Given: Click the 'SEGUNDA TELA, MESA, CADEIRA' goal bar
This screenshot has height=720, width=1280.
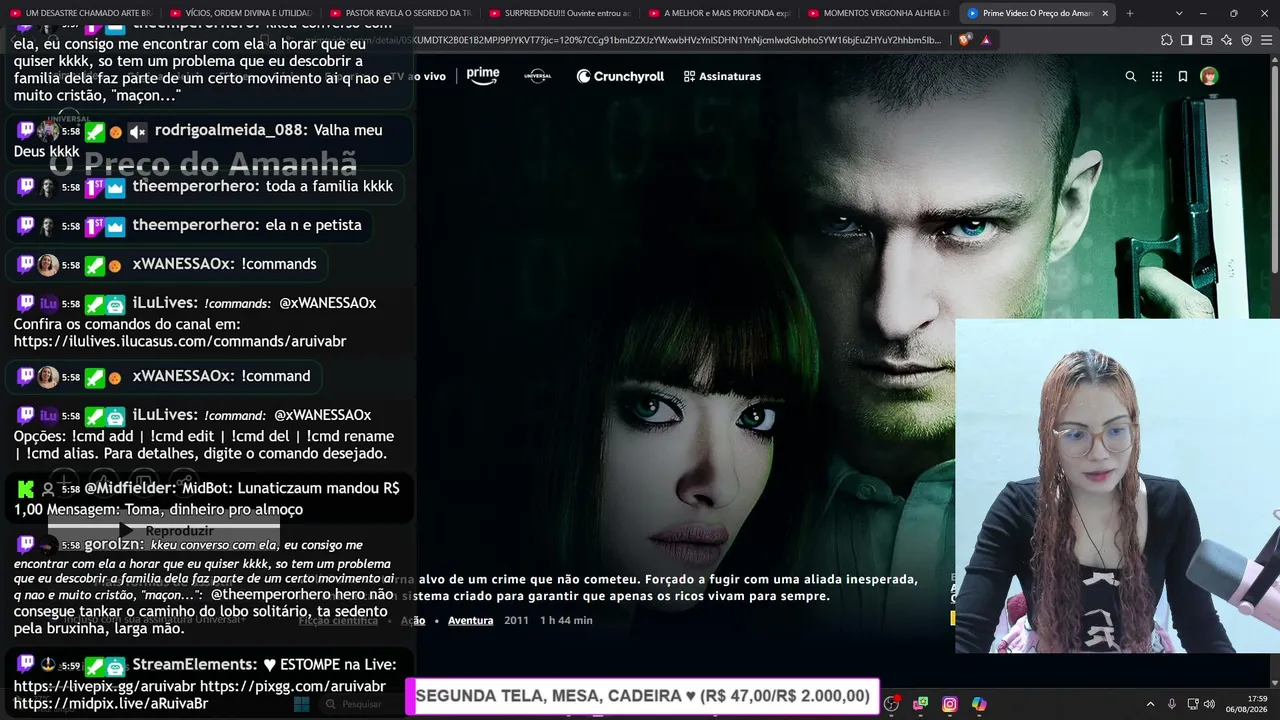Looking at the screenshot, I should click(642, 697).
